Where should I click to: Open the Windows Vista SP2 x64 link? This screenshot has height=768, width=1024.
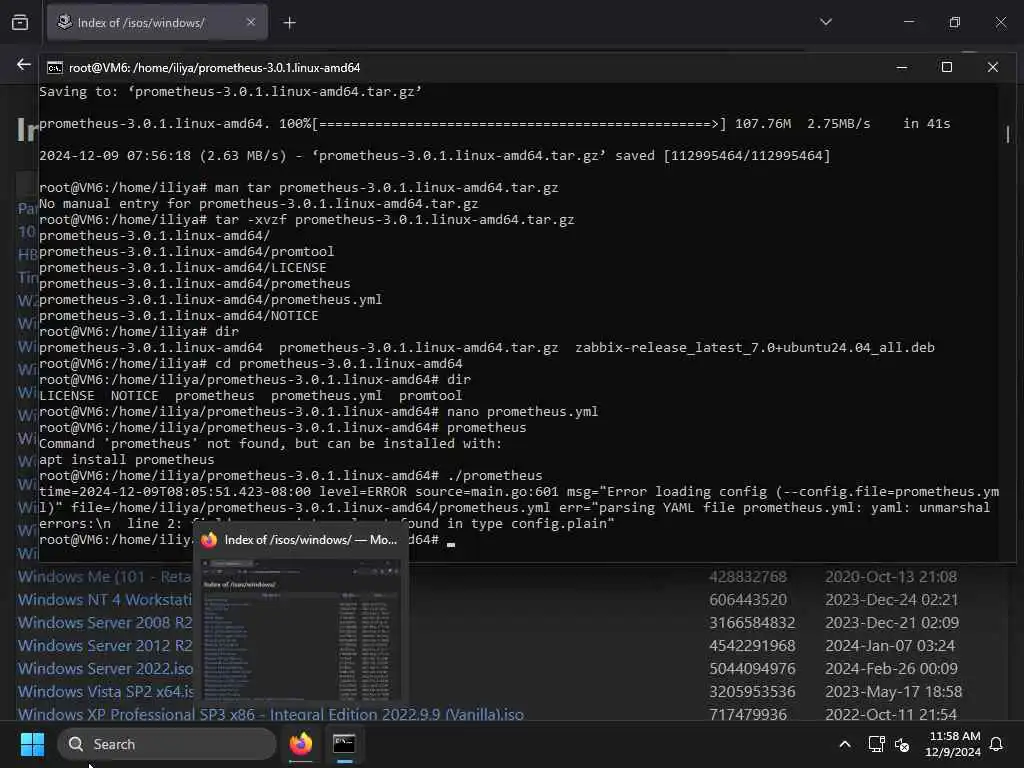106,692
